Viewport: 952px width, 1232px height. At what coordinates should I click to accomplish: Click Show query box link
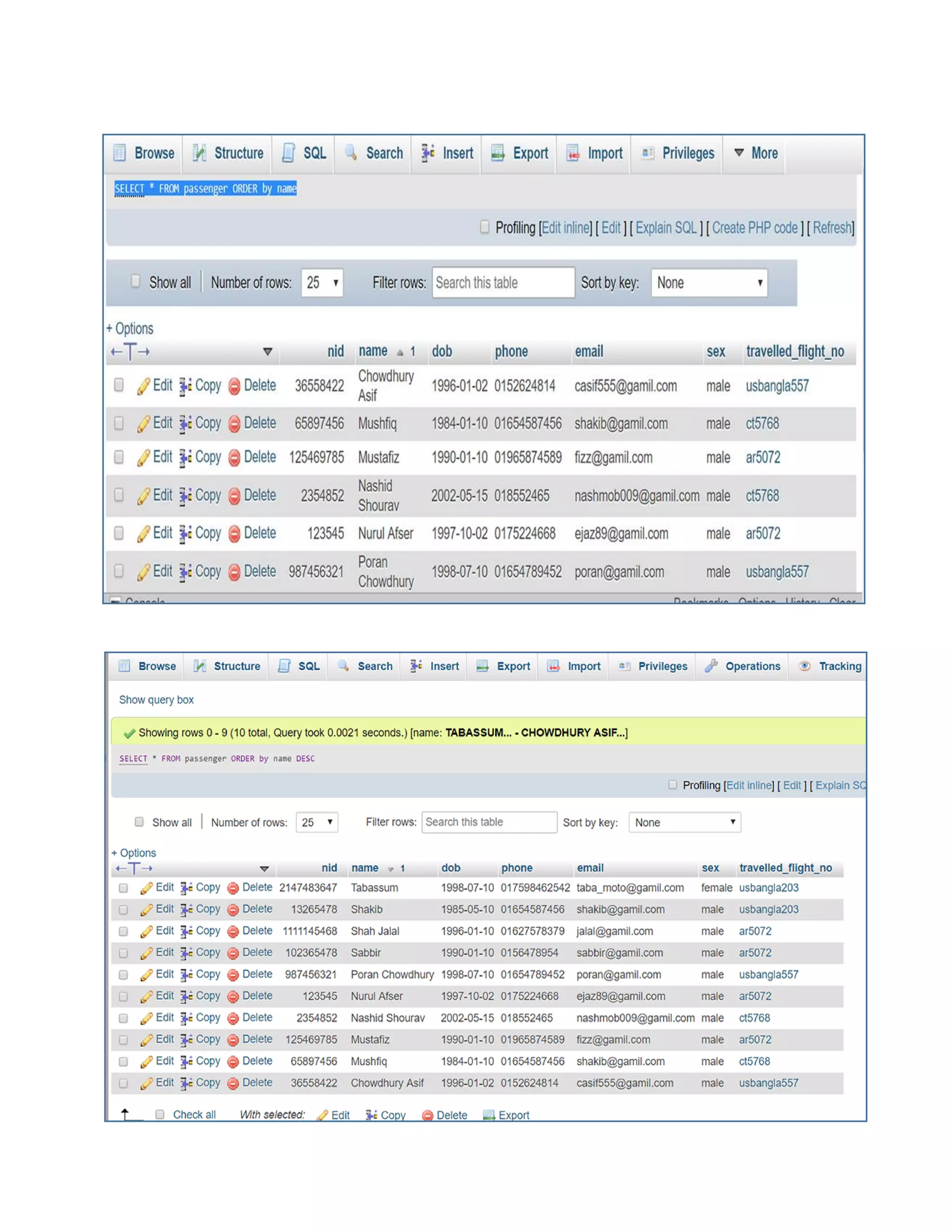point(156,700)
